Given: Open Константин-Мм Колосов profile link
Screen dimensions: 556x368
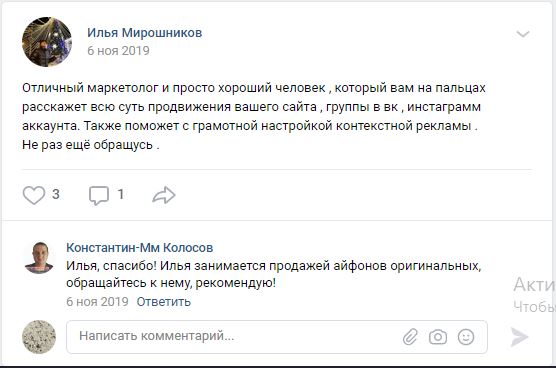Looking at the screenshot, I should coord(140,247).
